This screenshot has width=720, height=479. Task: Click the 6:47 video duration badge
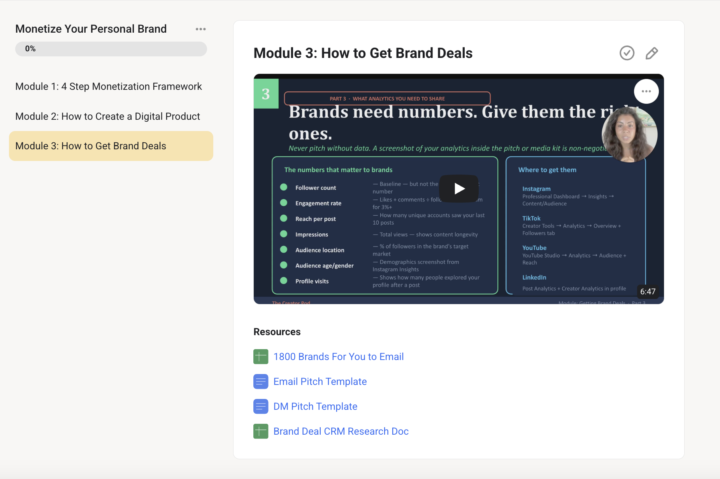647,292
